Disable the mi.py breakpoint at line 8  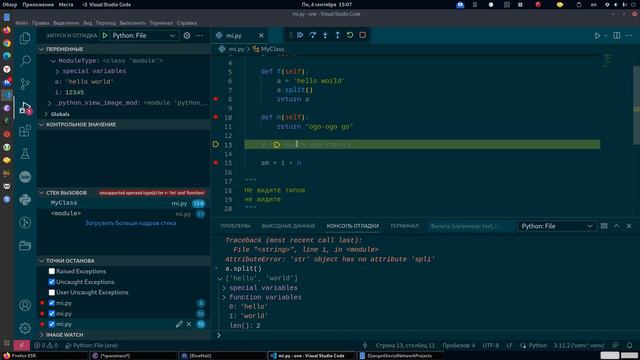click(52, 303)
